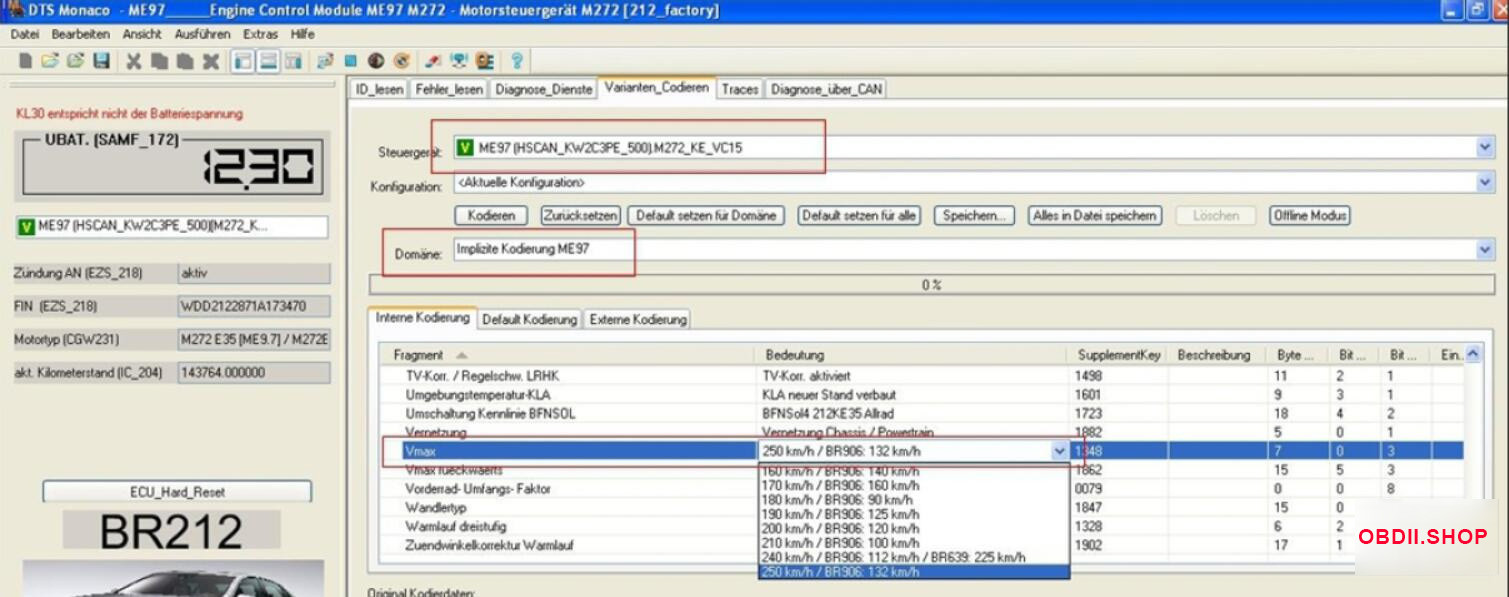The height and width of the screenshot is (597, 1509).
Task: Click the cut scissors toolbar icon
Action: click(x=133, y=62)
